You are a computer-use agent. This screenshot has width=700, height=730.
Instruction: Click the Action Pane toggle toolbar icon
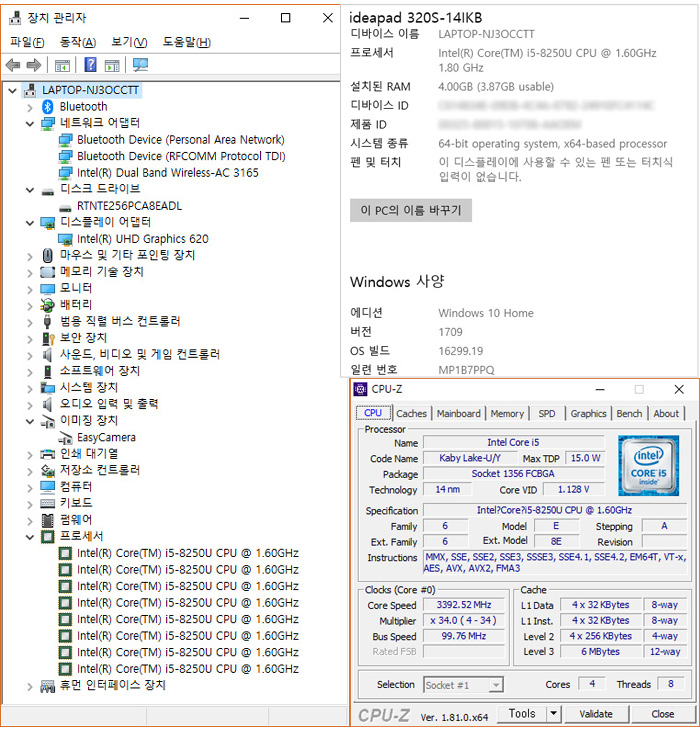[x=112, y=65]
